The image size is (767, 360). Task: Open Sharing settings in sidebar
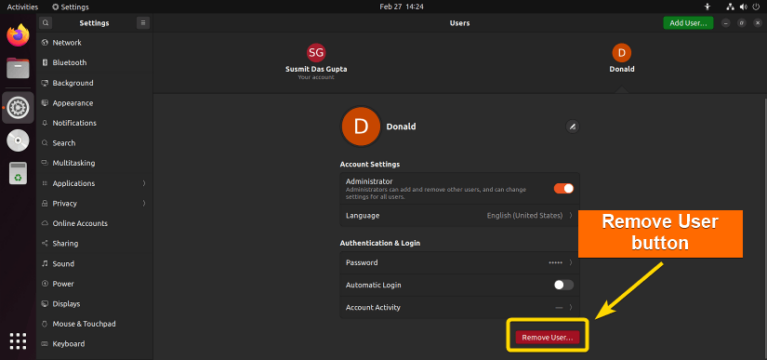pos(94,244)
